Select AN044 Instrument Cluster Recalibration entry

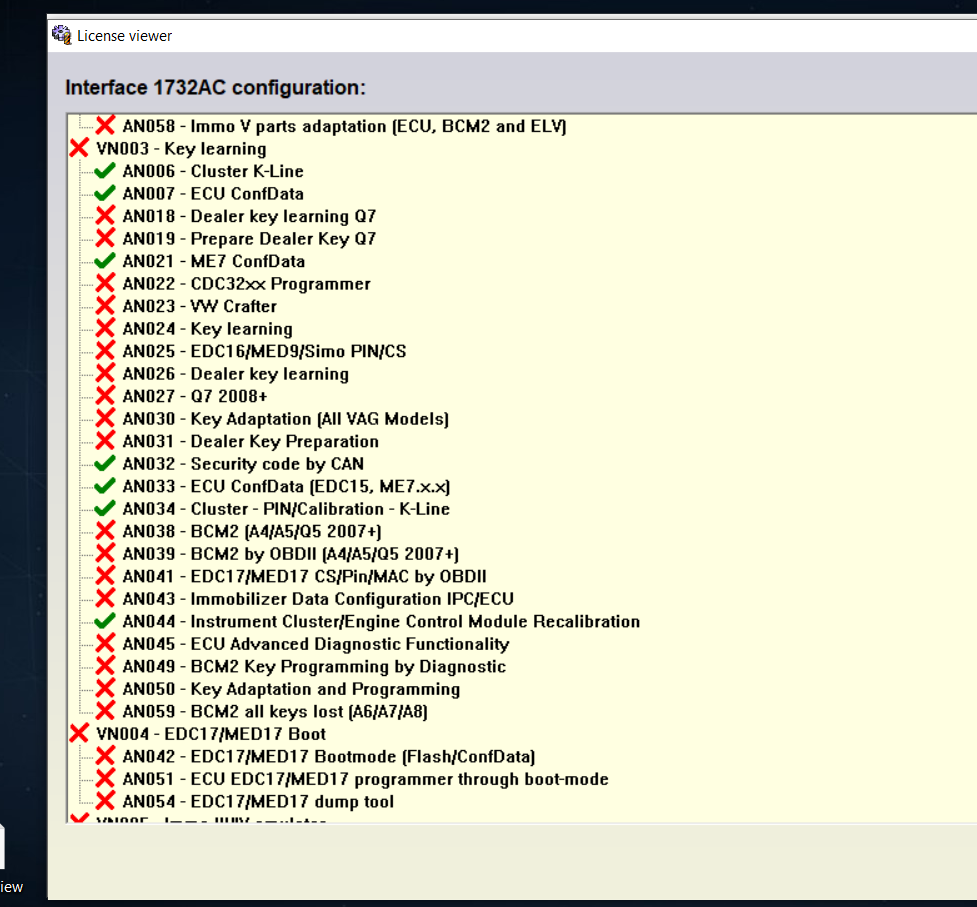[x=381, y=622]
